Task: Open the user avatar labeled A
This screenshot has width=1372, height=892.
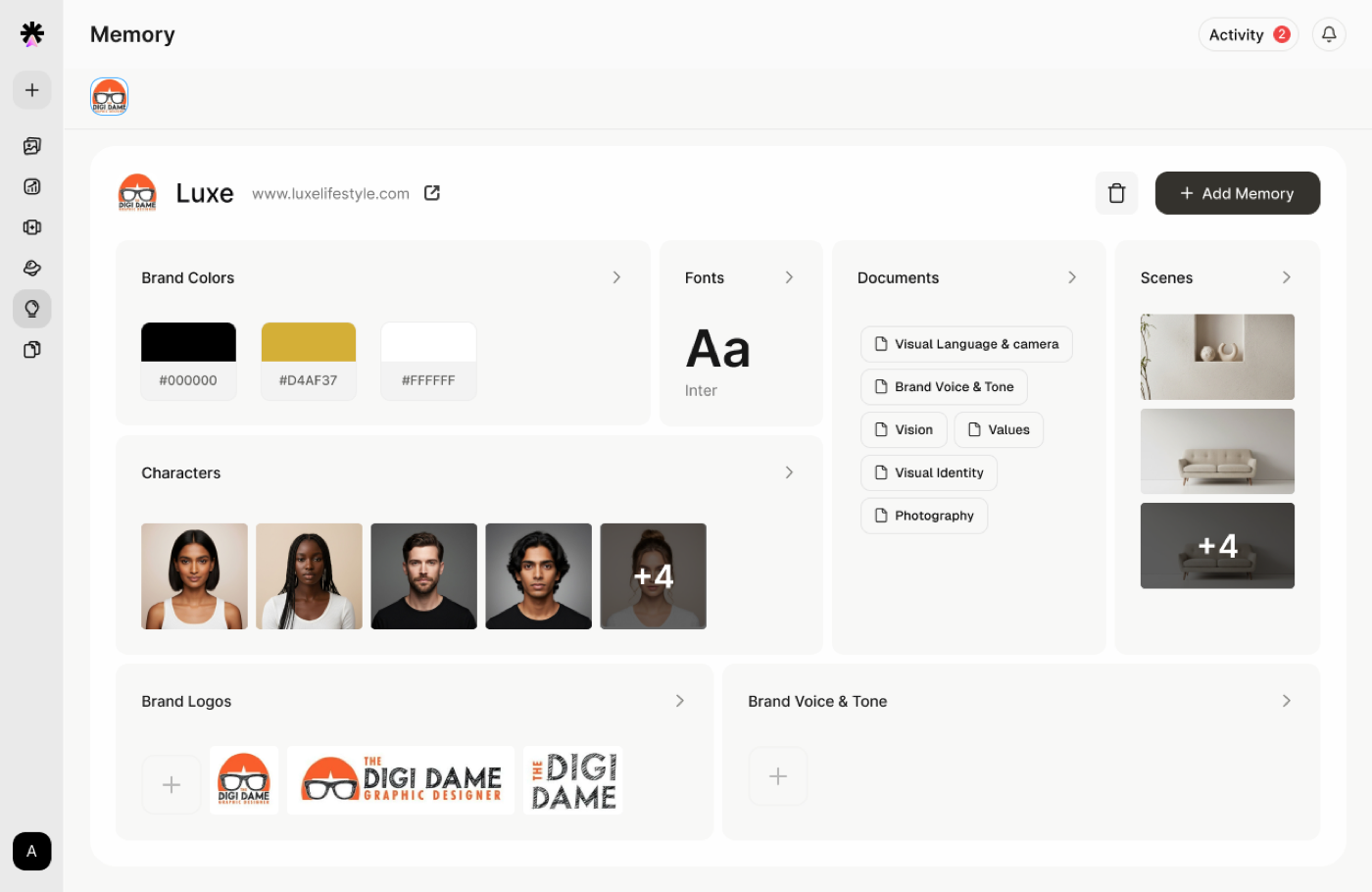Action: pyautogui.click(x=32, y=851)
